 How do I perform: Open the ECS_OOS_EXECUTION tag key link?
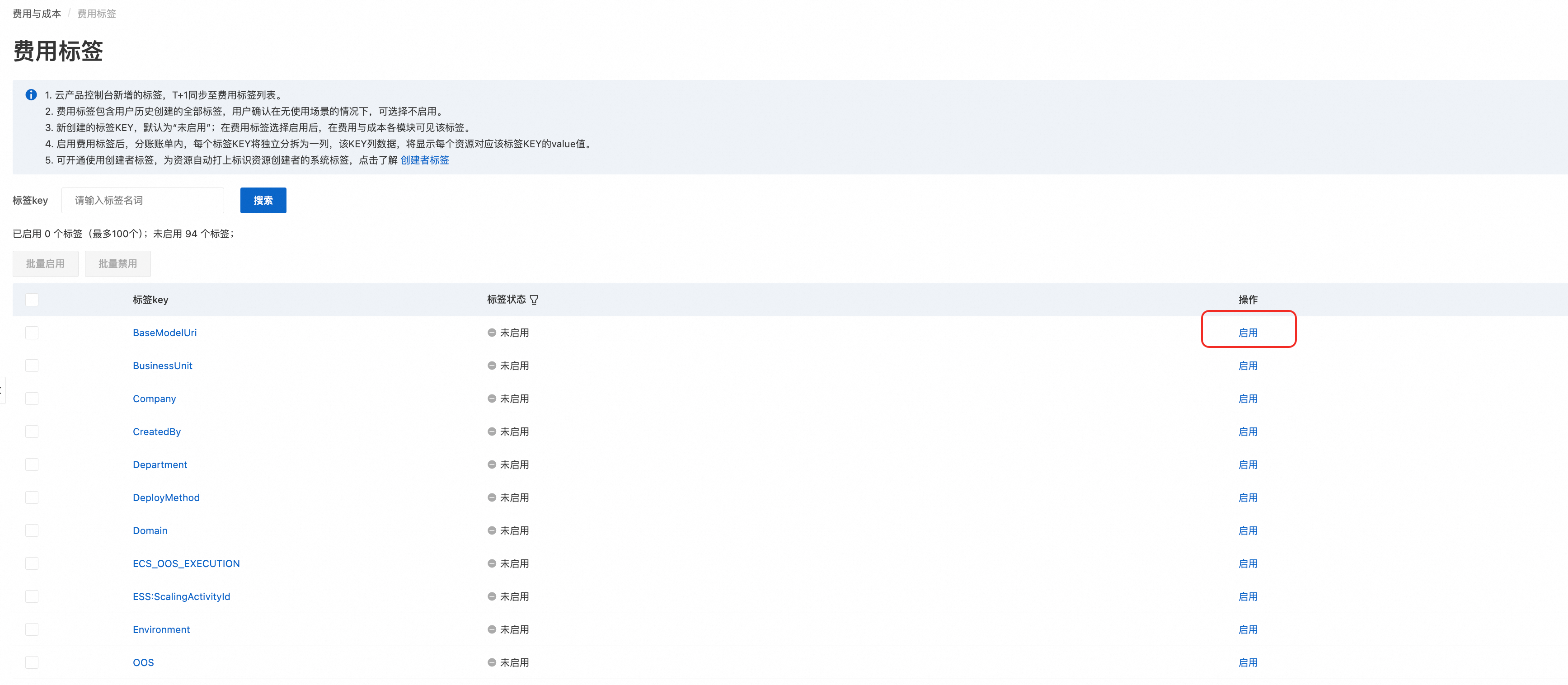pyautogui.click(x=186, y=563)
